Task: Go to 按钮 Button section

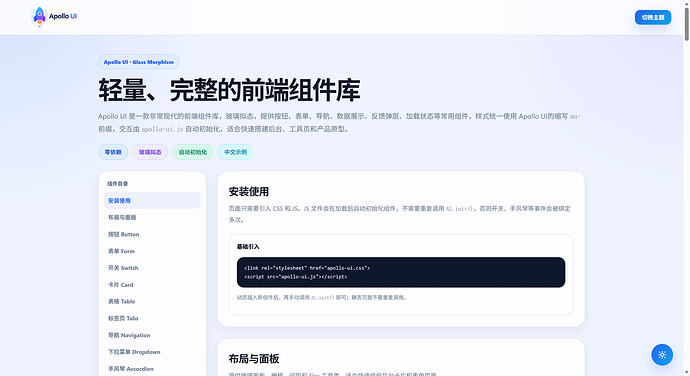Action: (152, 234)
